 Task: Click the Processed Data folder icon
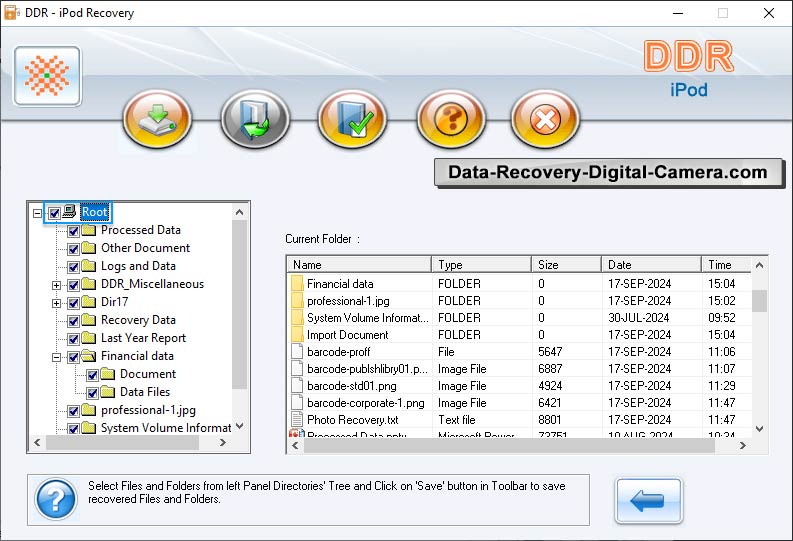pos(89,230)
